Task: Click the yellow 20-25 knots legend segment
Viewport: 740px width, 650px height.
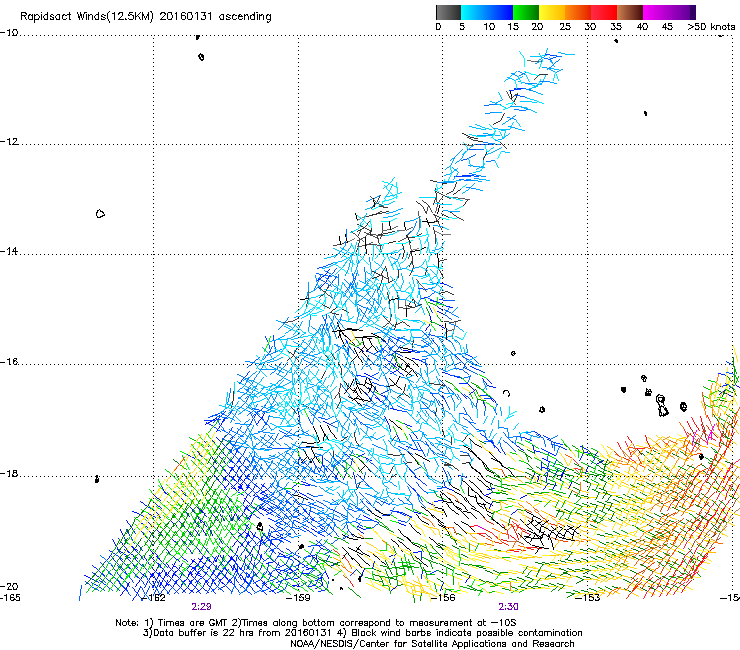Action: point(552,12)
